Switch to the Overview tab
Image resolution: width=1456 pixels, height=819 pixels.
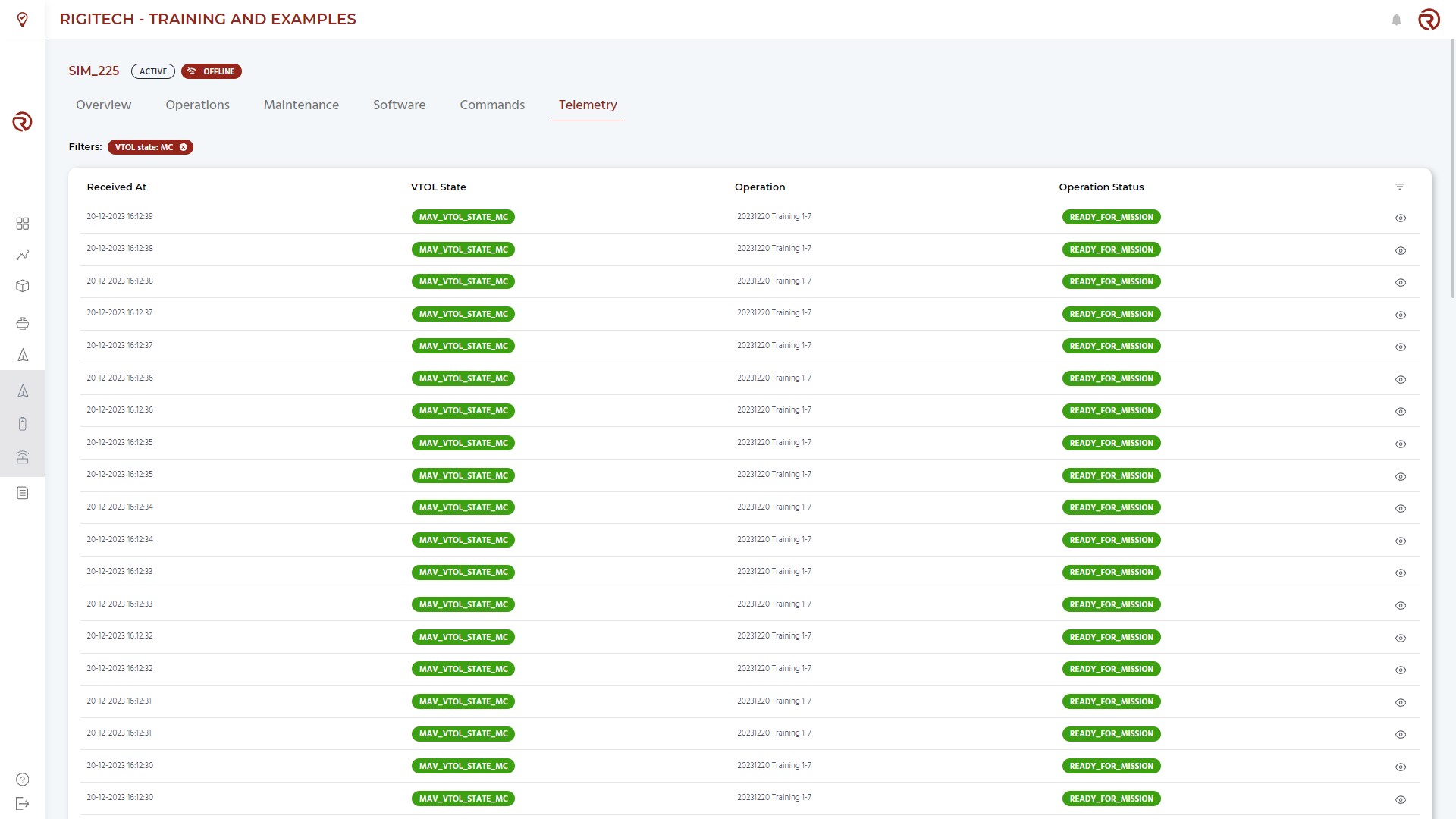(103, 105)
